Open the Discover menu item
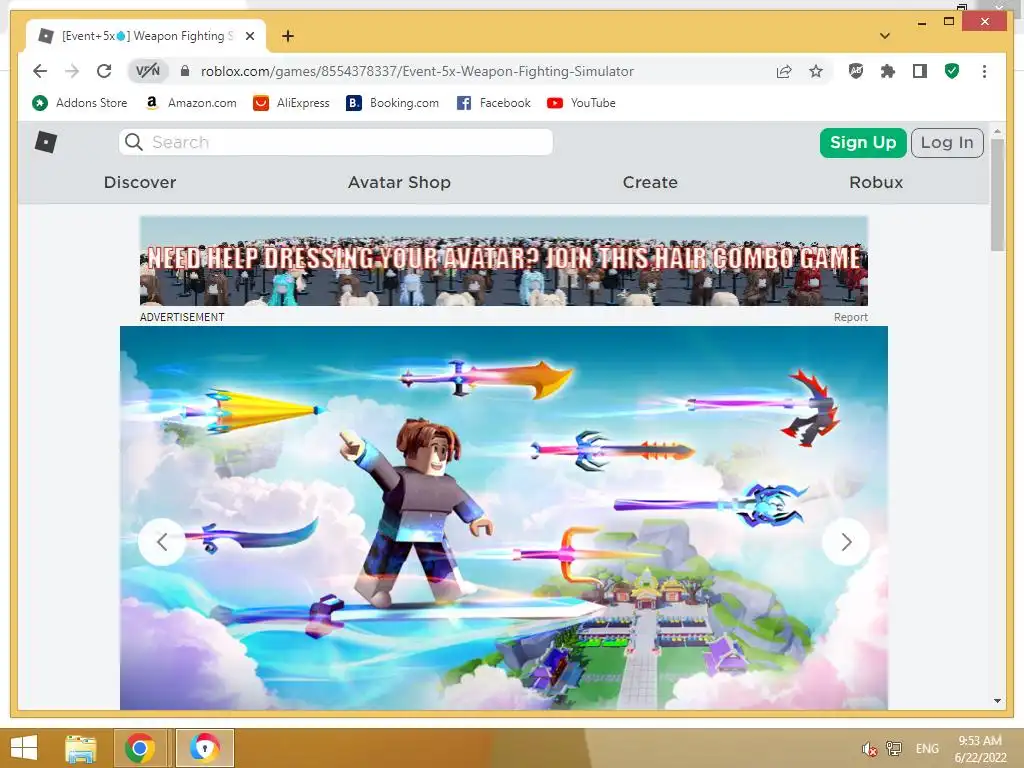This screenshot has height=768, width=1024. click(x=140, y=182)
